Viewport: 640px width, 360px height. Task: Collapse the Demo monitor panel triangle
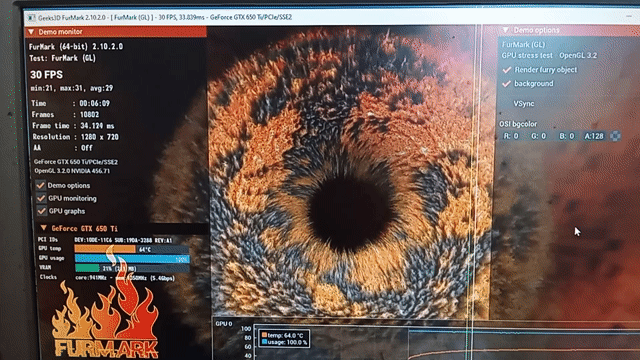(x=31, y=32)
